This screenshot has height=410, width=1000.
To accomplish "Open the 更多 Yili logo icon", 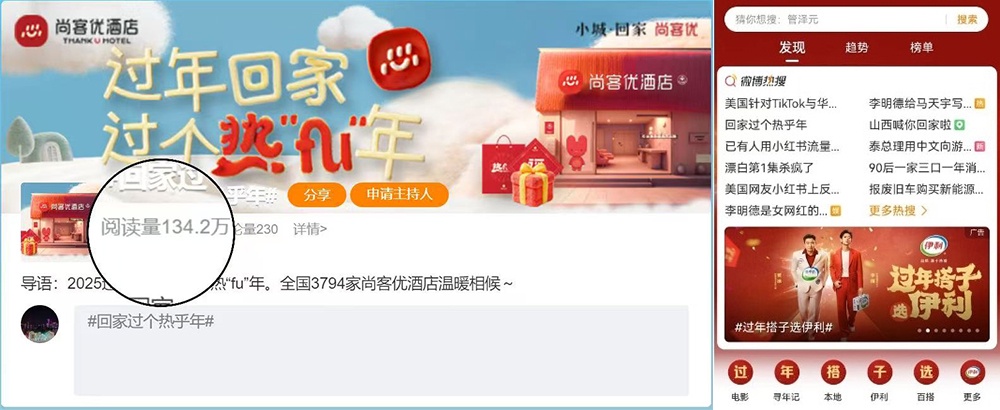I will (973, 373).
